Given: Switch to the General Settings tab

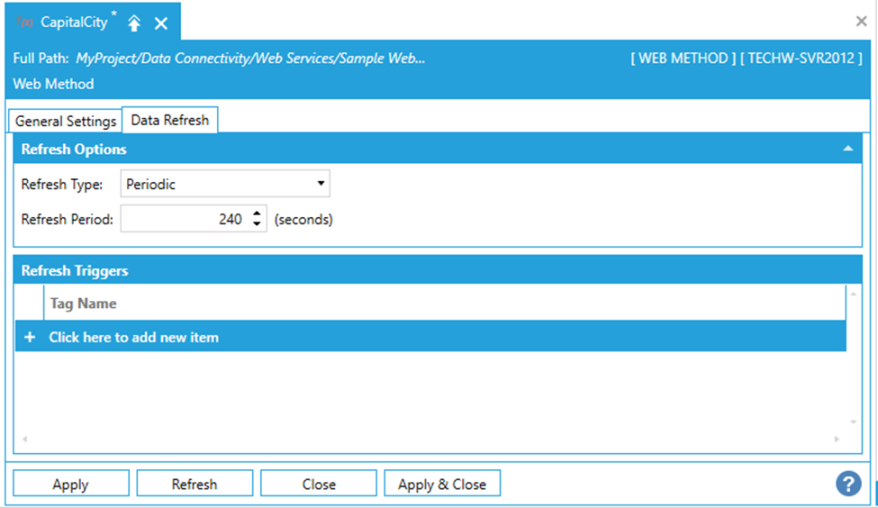Looking at the screenshot, I should pyautogui.click(x=66, y=121).
